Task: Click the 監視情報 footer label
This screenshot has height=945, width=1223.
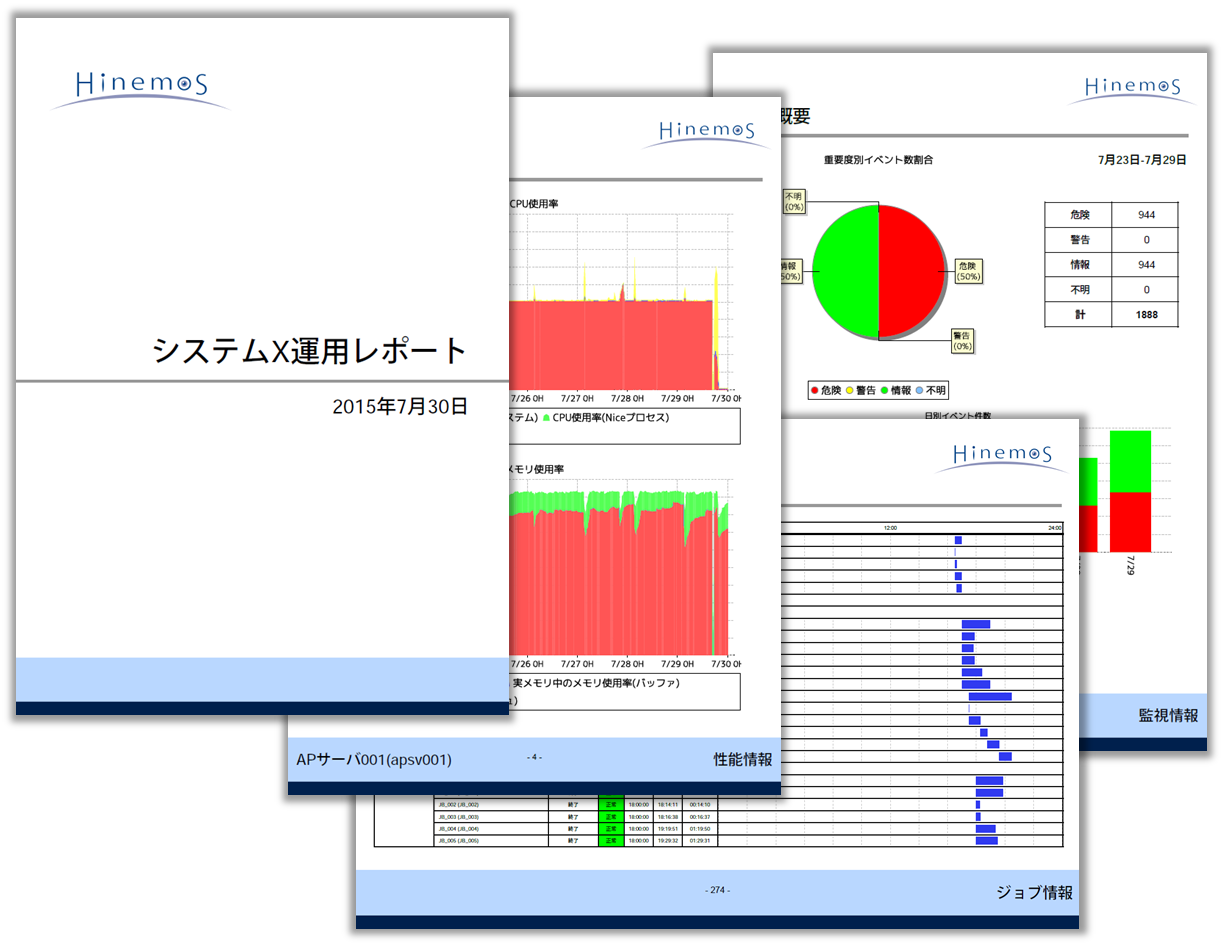Action: pos(1168,715)
